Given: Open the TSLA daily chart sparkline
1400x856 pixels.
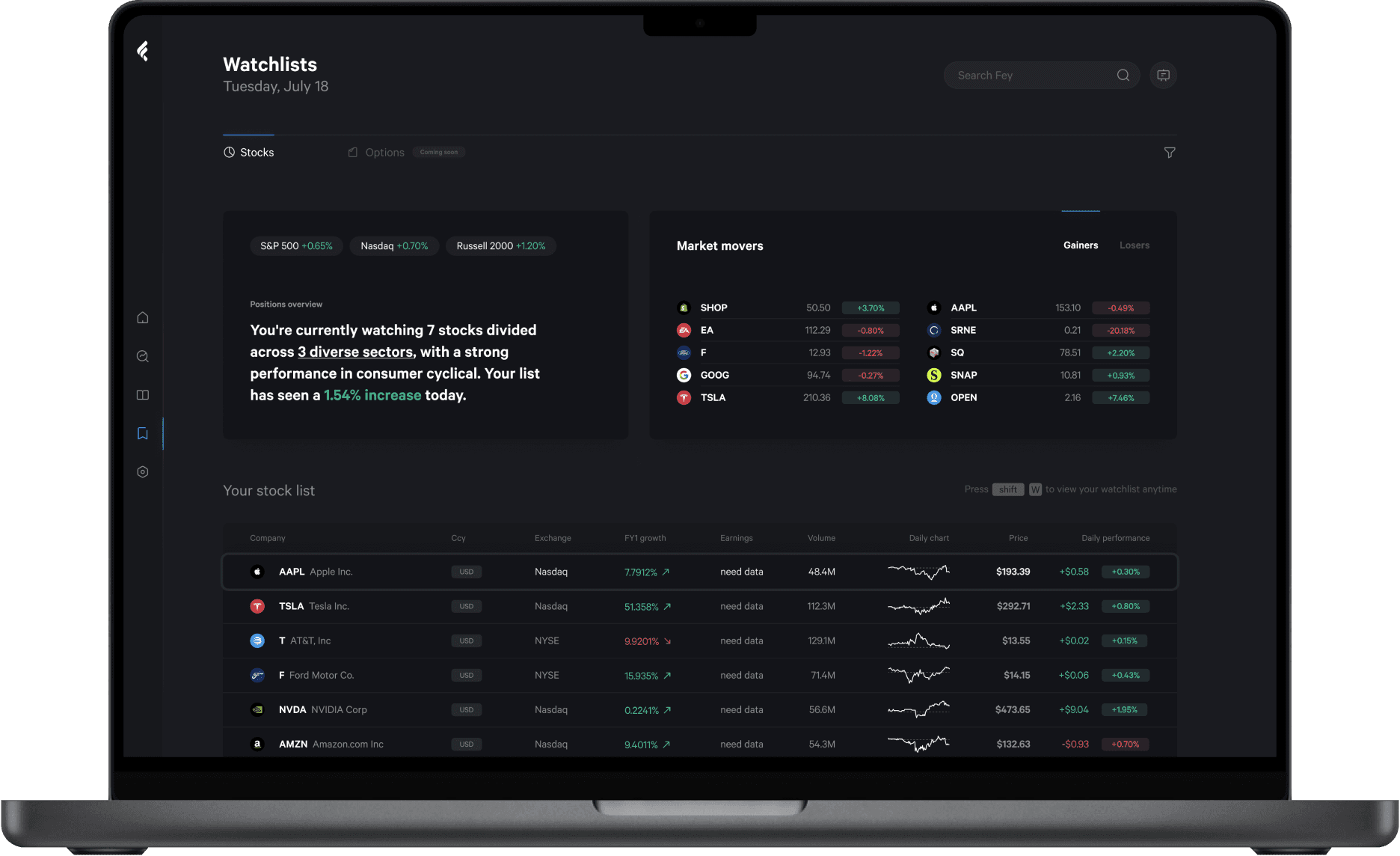Looking at the screenshot, I should coord(918,606).
